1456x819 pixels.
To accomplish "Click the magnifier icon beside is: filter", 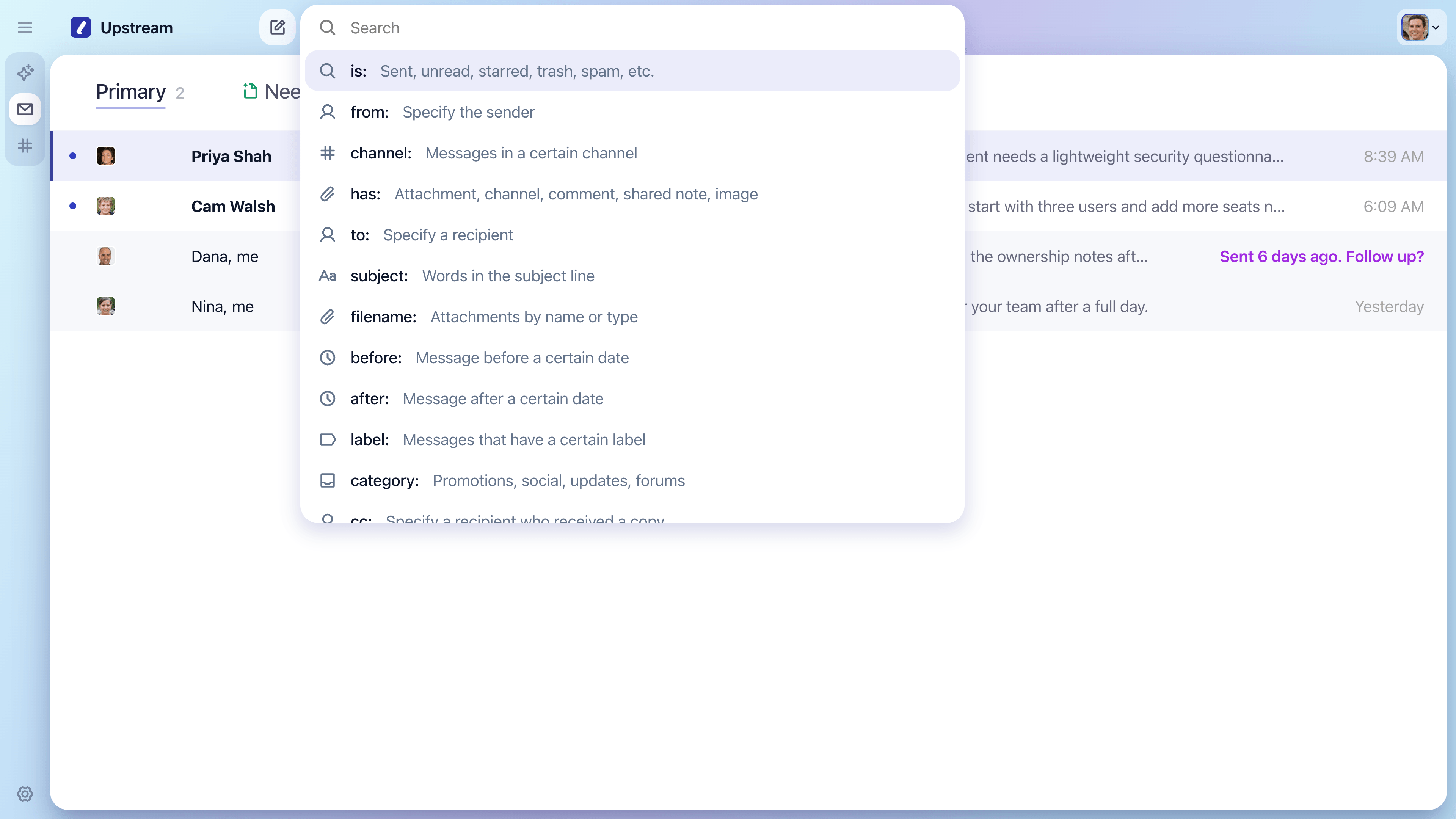I will [x=327, y=71].
